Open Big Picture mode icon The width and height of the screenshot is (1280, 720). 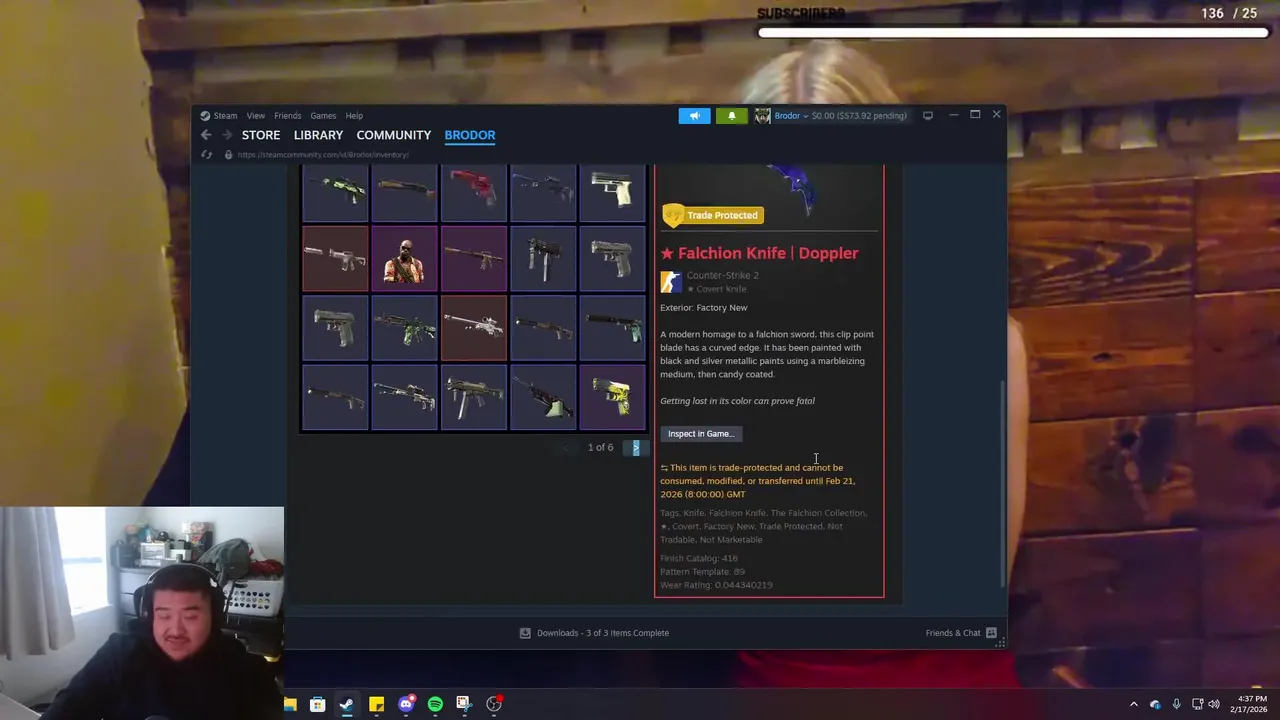[x=928, y=115]
